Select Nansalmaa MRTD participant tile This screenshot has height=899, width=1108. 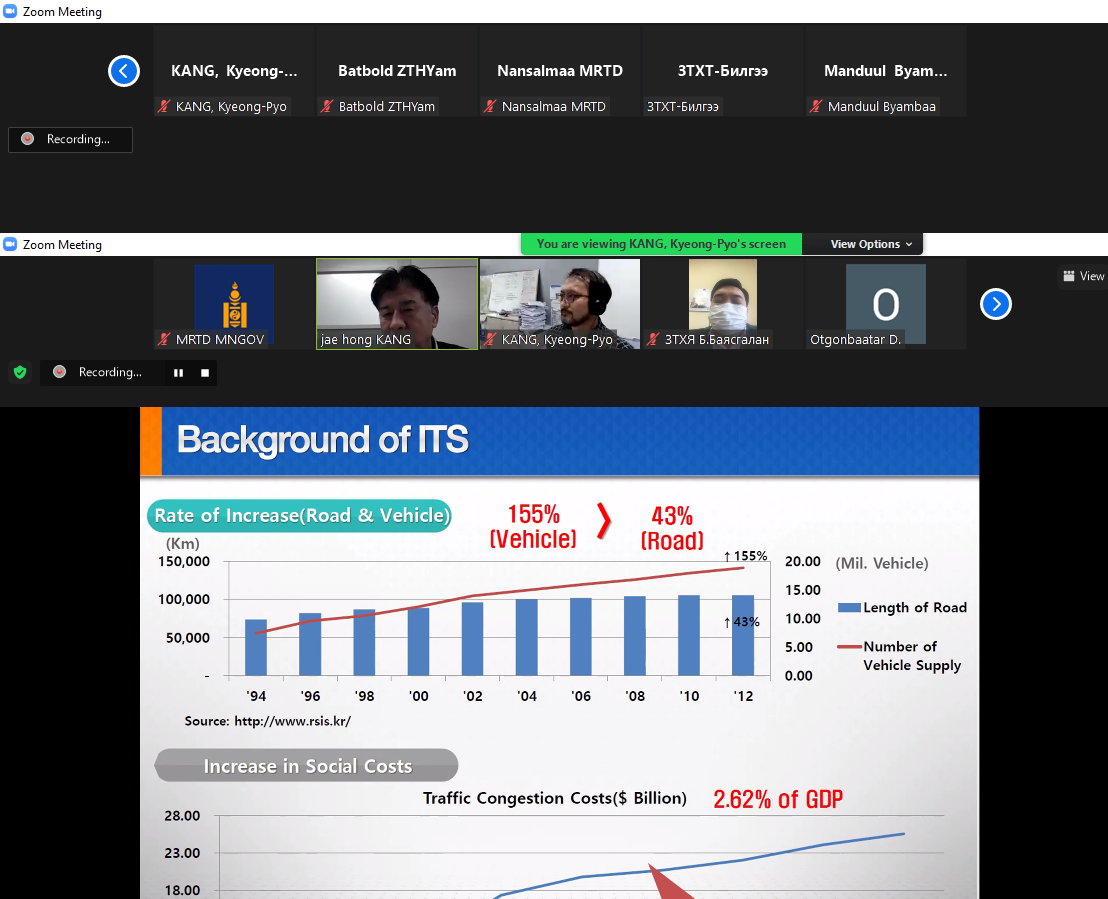[x=560, y=72]
